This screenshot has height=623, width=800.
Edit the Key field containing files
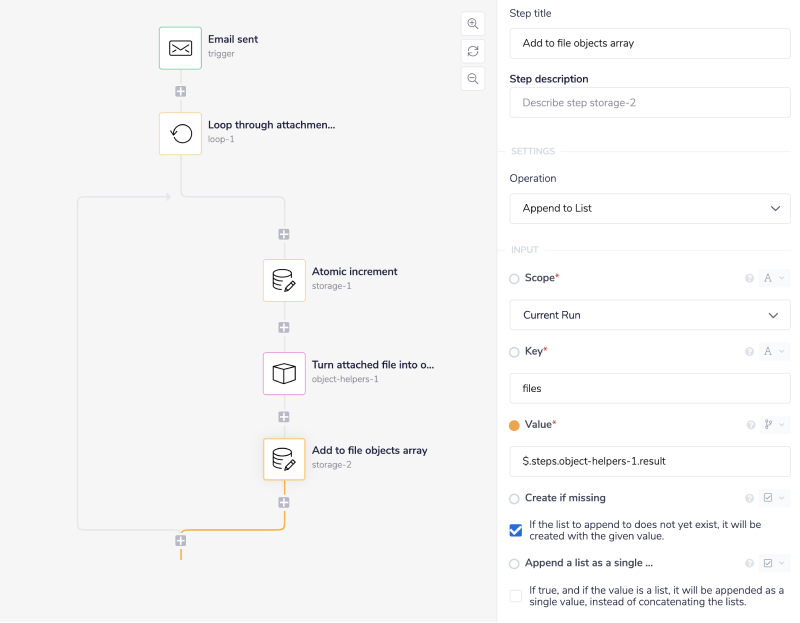point(650,388)
